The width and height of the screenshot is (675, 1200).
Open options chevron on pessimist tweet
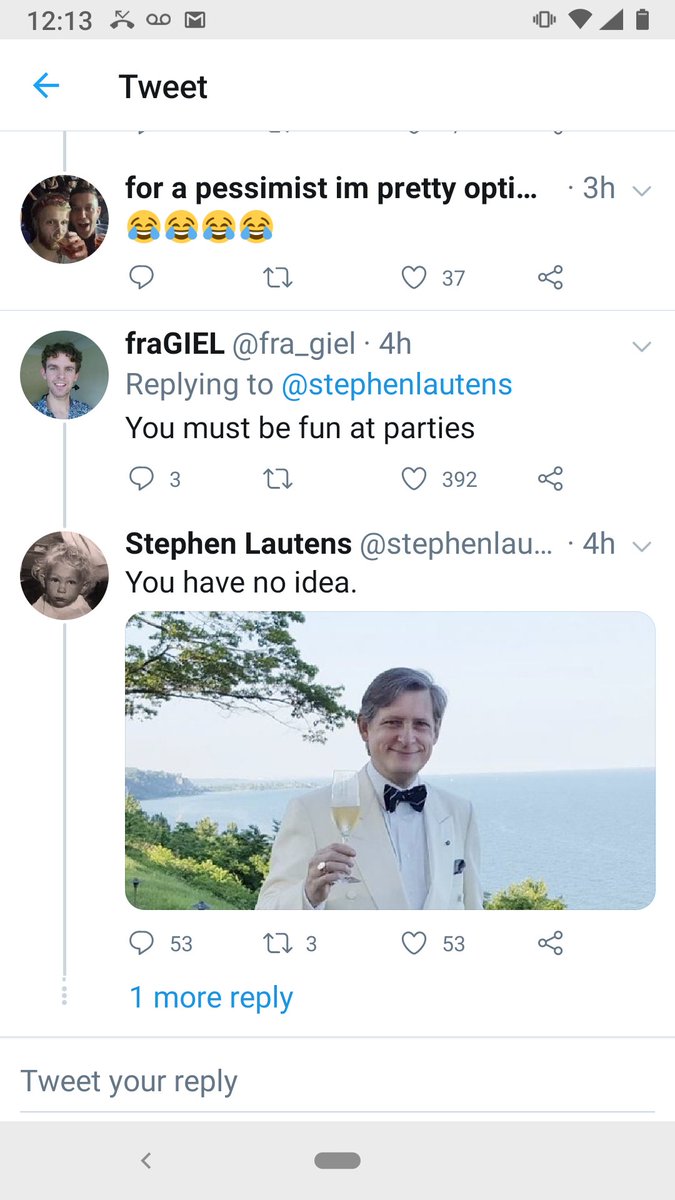[642, 190]
